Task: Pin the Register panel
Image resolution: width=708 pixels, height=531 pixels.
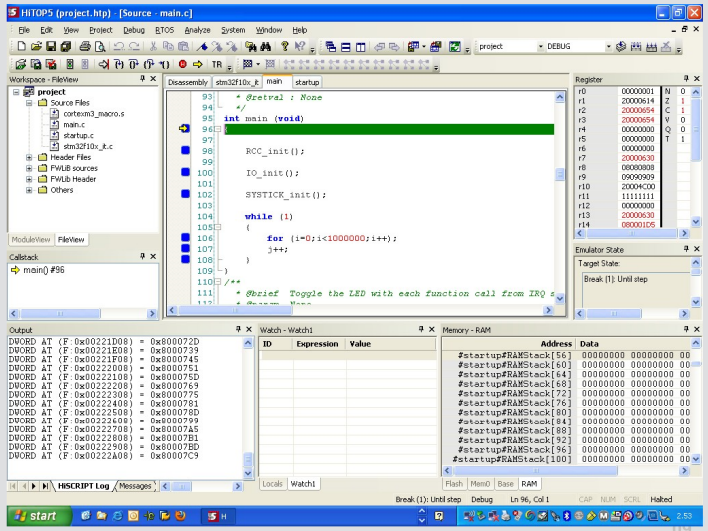Action: tap(686, 79)
